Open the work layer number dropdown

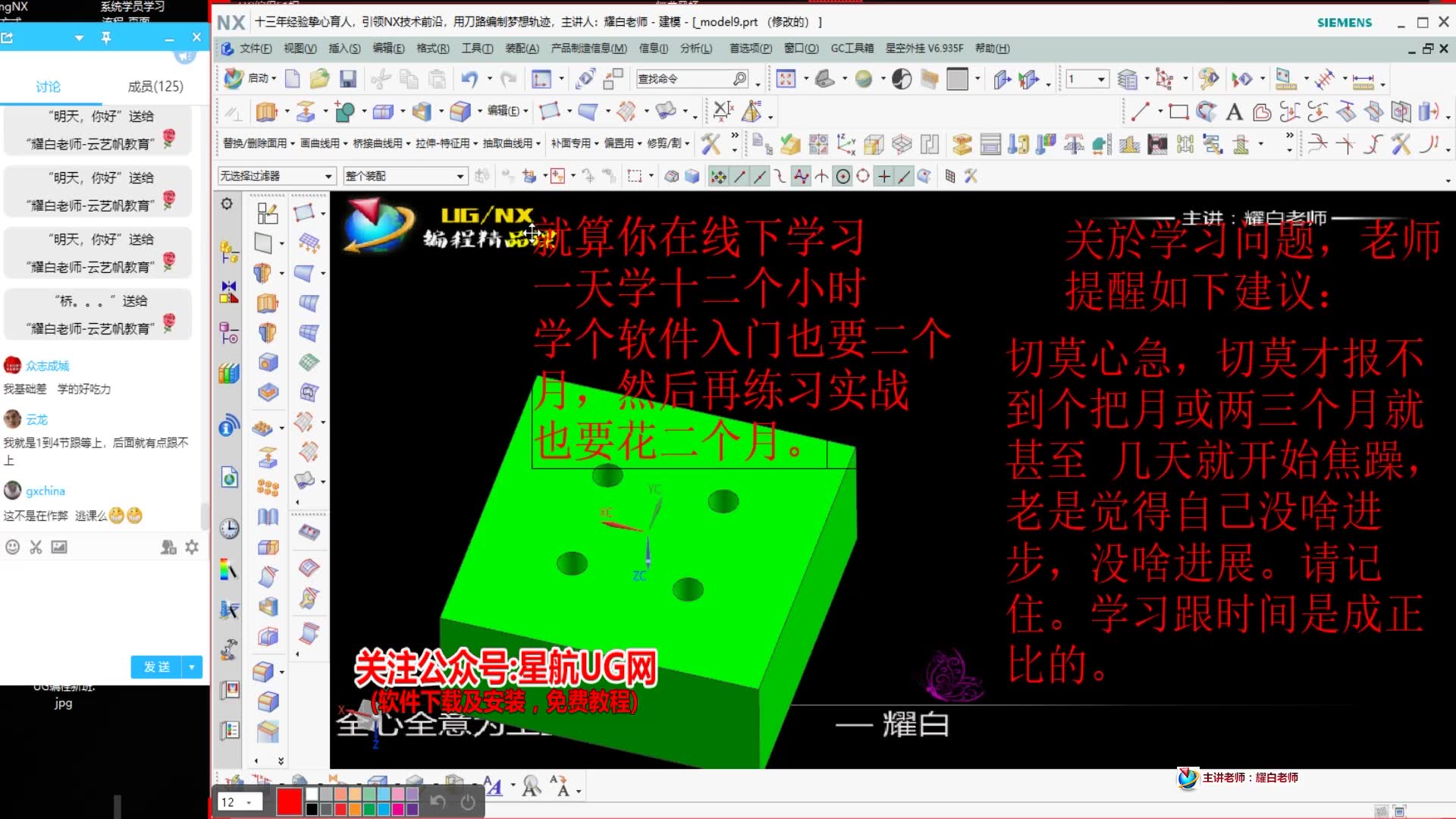[x=1087, y=79]
